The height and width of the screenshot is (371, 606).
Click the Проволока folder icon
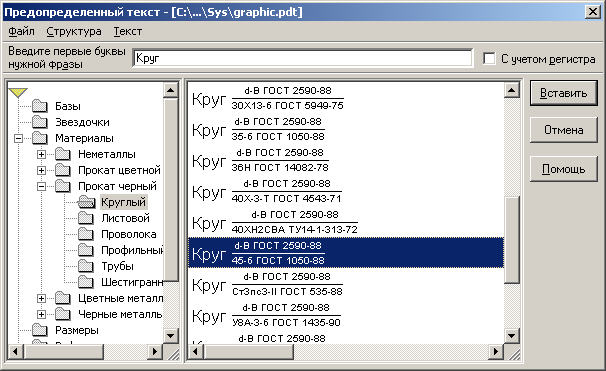[86, 234]
